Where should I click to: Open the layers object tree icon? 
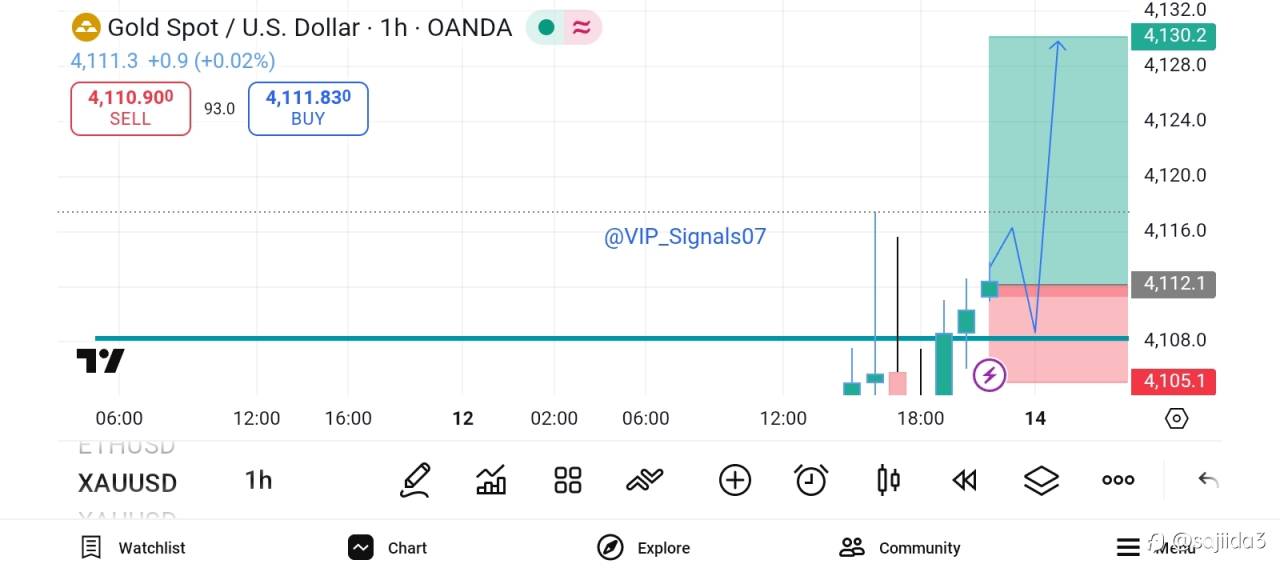tap(1041, 481)
